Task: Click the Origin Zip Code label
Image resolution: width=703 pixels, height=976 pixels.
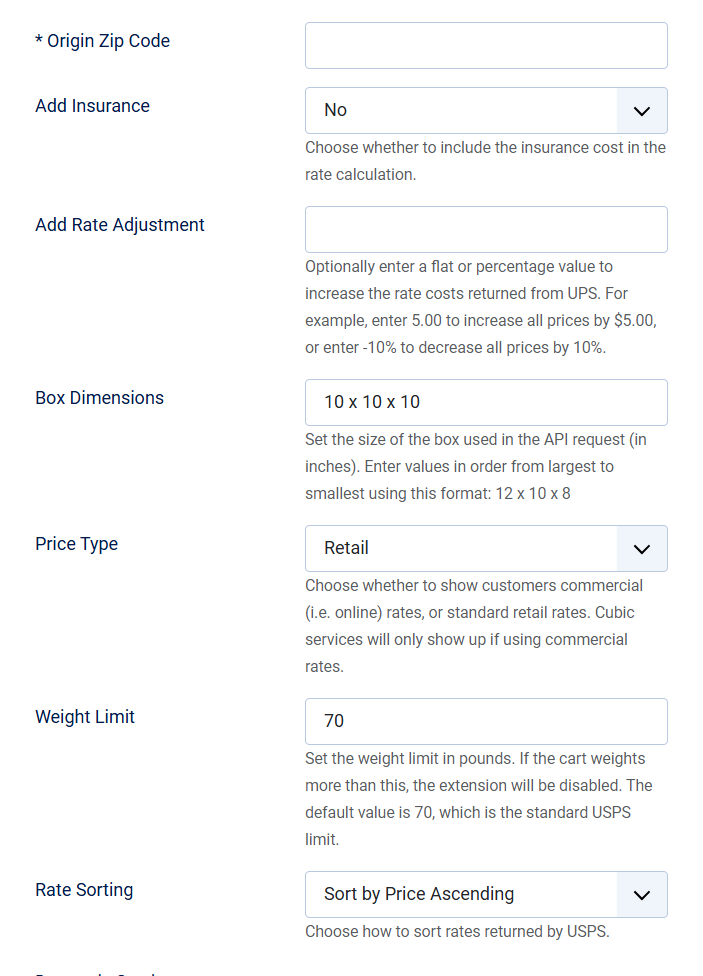Action: (103, 41)
